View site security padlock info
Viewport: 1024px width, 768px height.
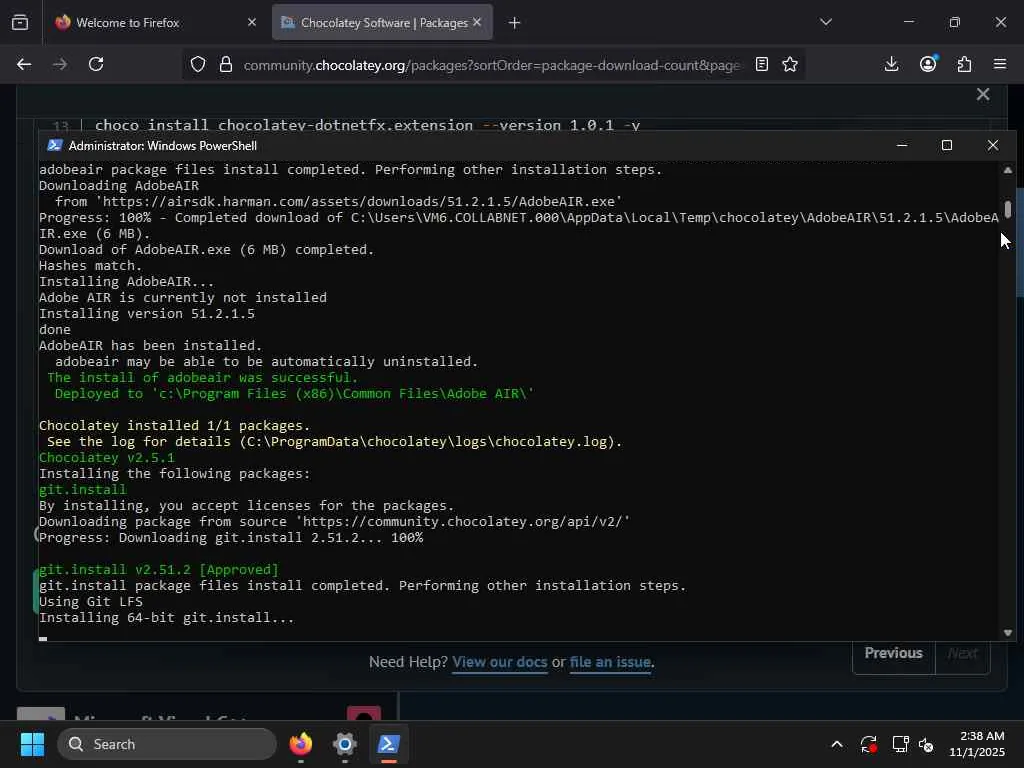tap(226, 65)
